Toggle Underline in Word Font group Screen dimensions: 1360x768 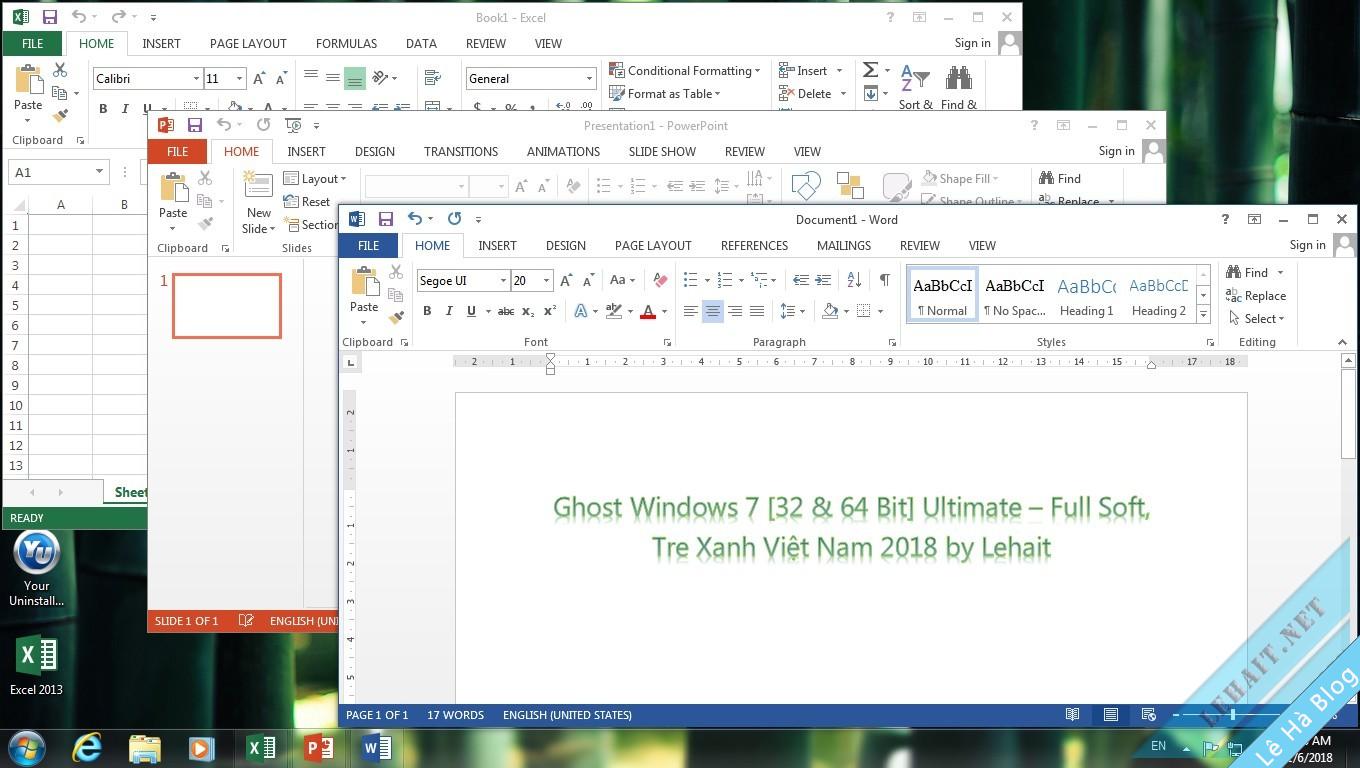(471, 311)
